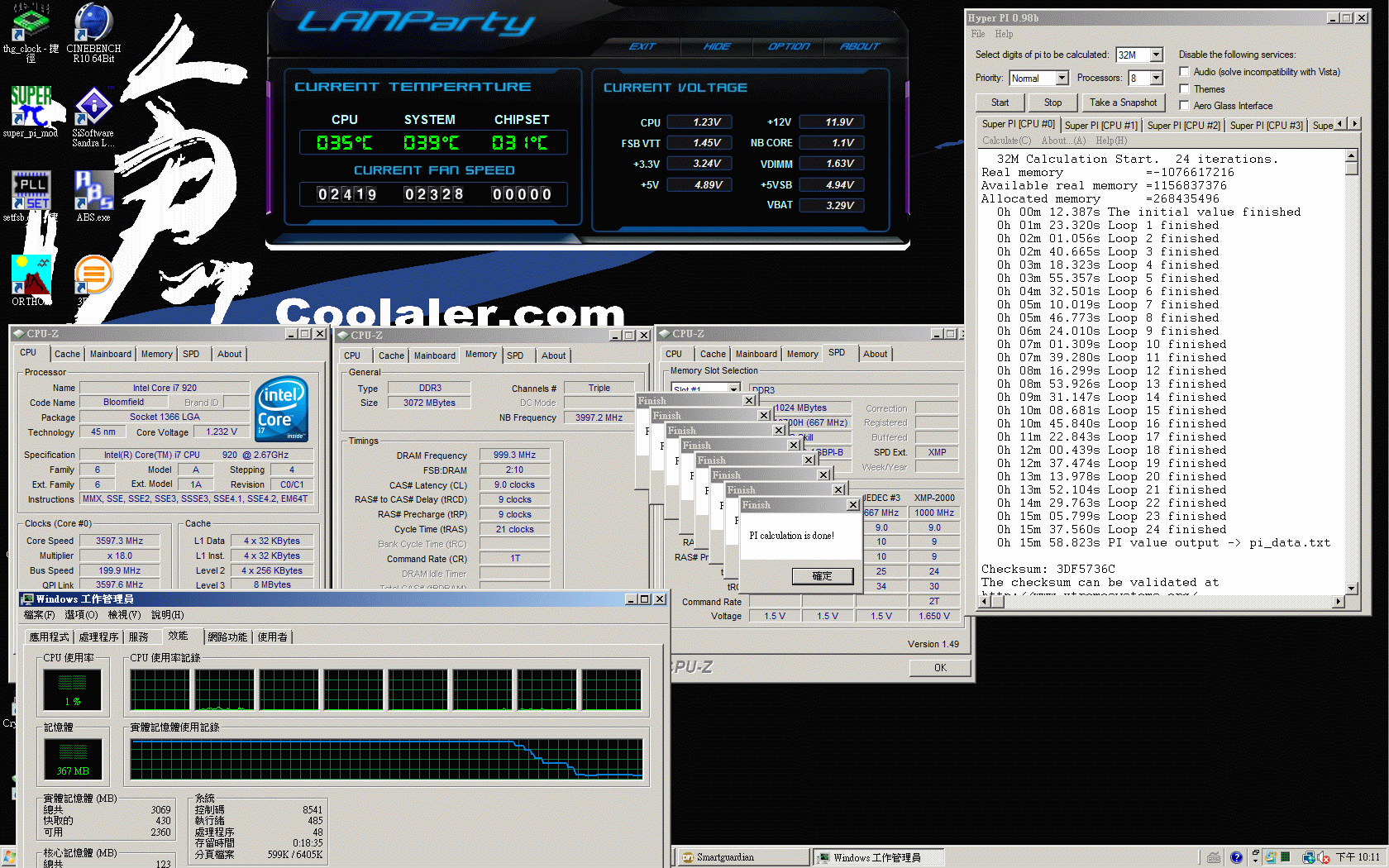Screen dimensions: 1389x868
Task: Open the About tab in the CPU-Z SPD window
Action: 876,355
